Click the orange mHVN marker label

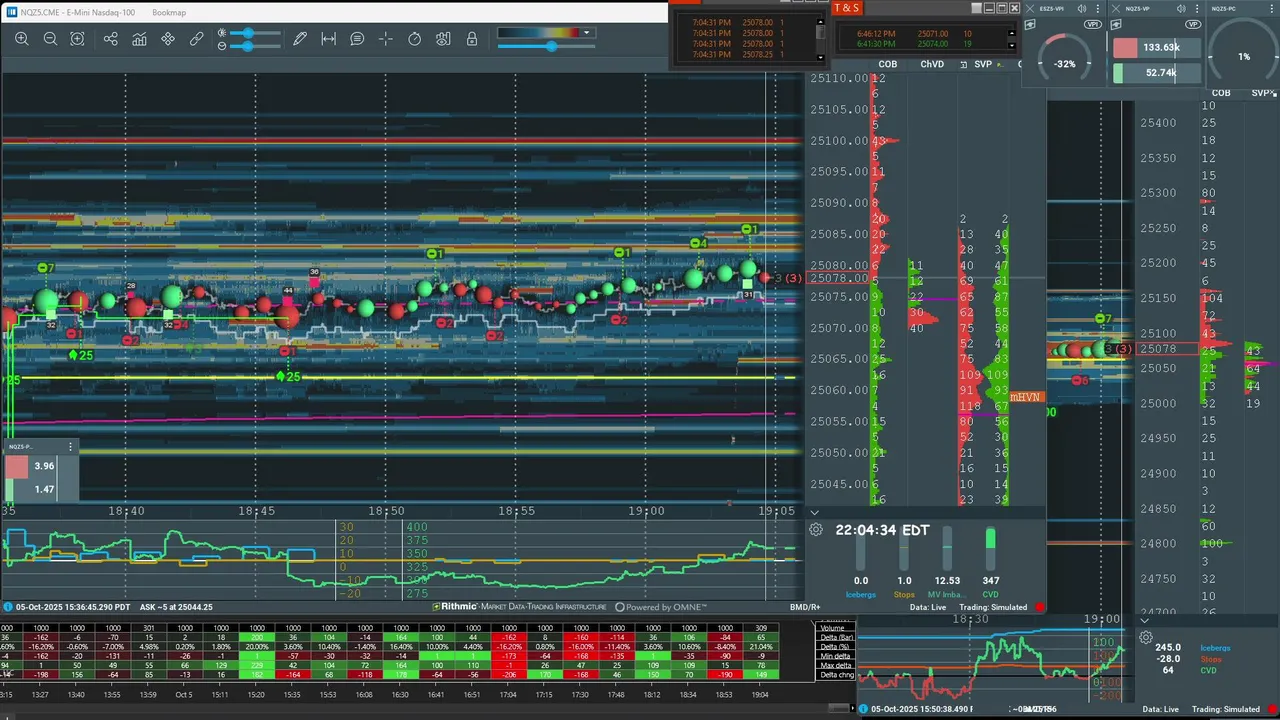pos(1025,397)
